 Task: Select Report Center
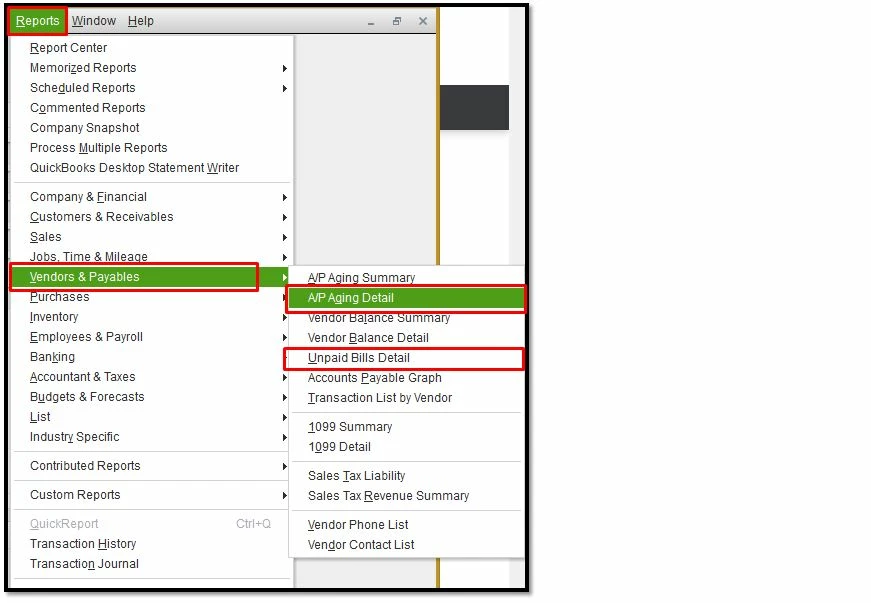(152, 48)
